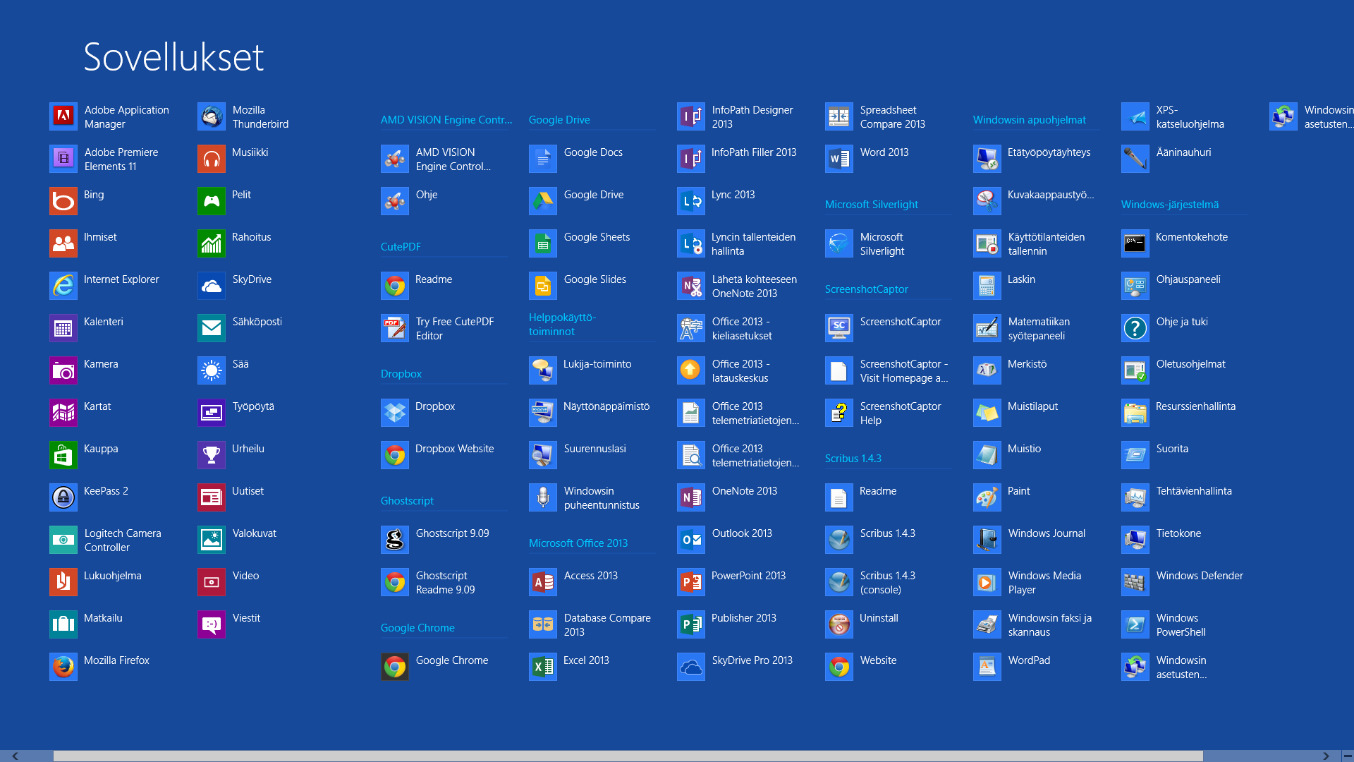
Task: Open ScreenshotCaptor Help
Action: [885, 413]
